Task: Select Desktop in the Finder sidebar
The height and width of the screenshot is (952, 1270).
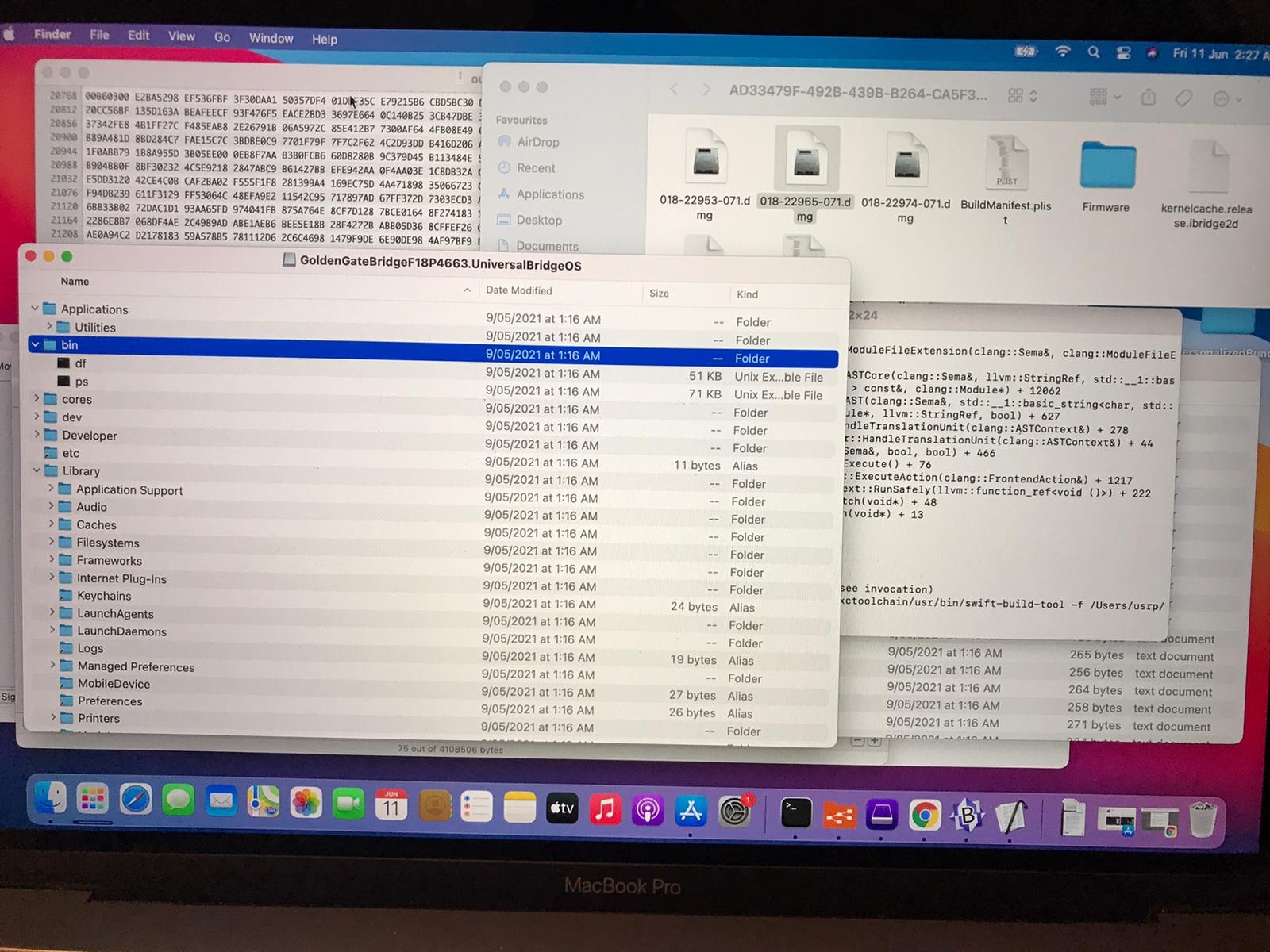Action: 529,220
